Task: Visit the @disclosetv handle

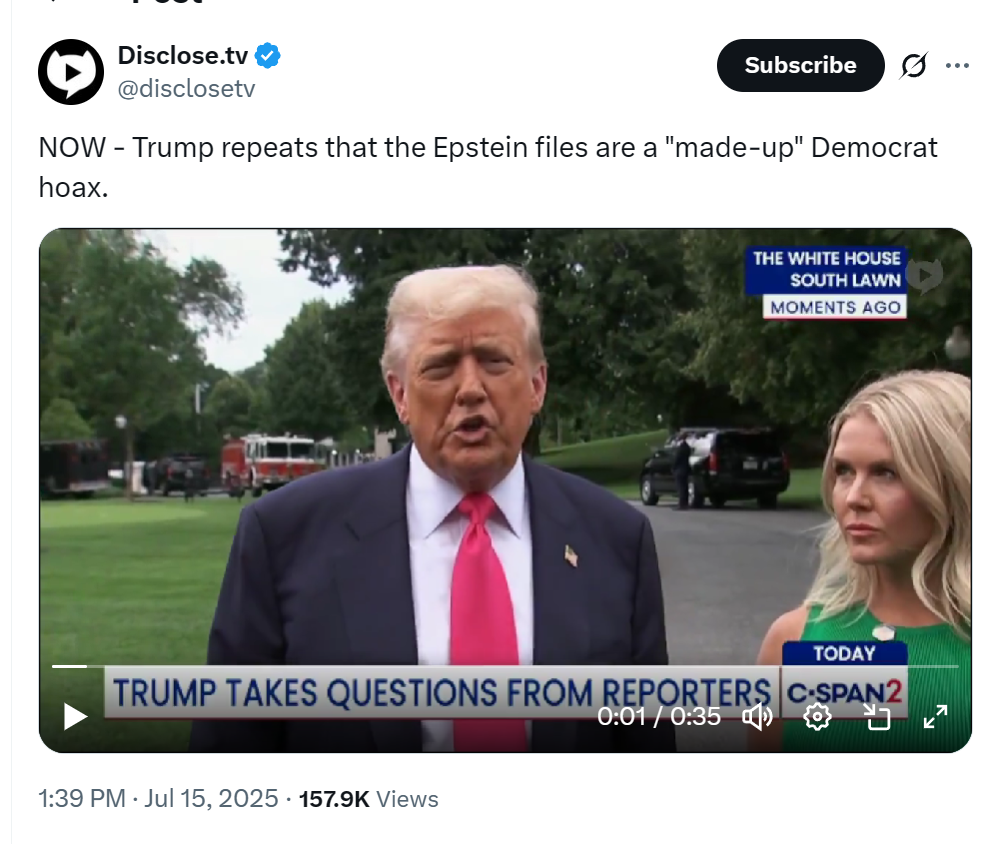Action: pos(186,89)
